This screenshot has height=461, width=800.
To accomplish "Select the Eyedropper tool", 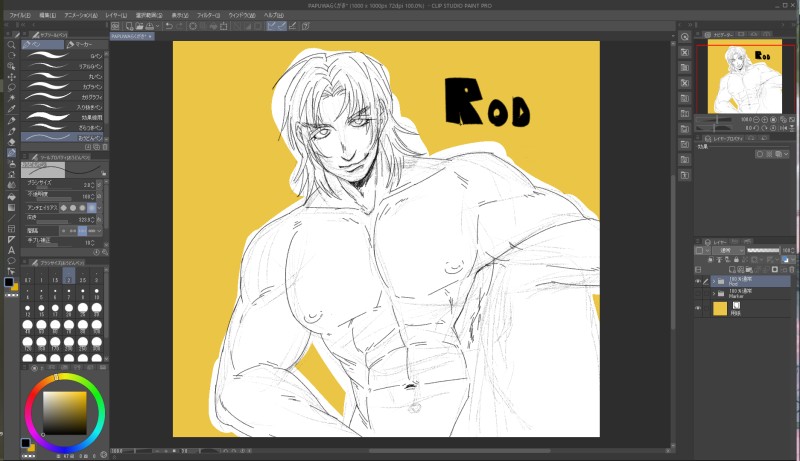I will click(11, 109).
